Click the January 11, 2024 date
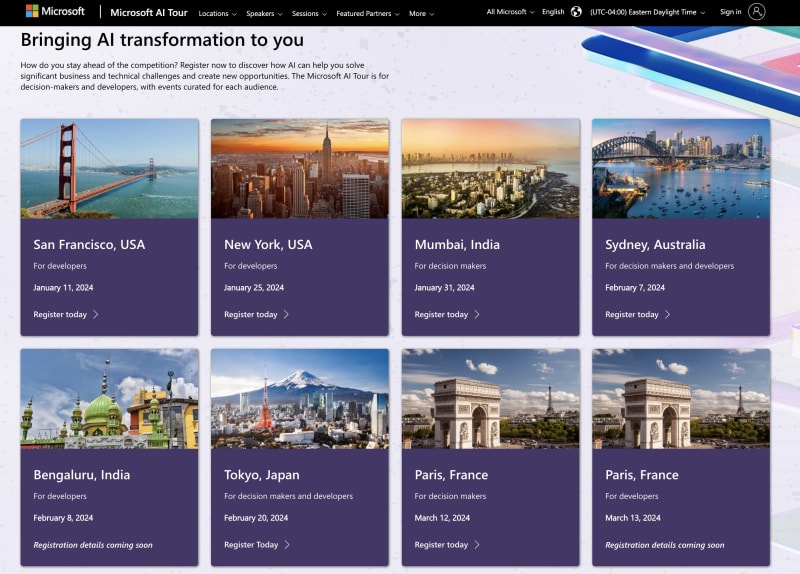The width and height of the screenshot is (800, 574). point(63,287)
